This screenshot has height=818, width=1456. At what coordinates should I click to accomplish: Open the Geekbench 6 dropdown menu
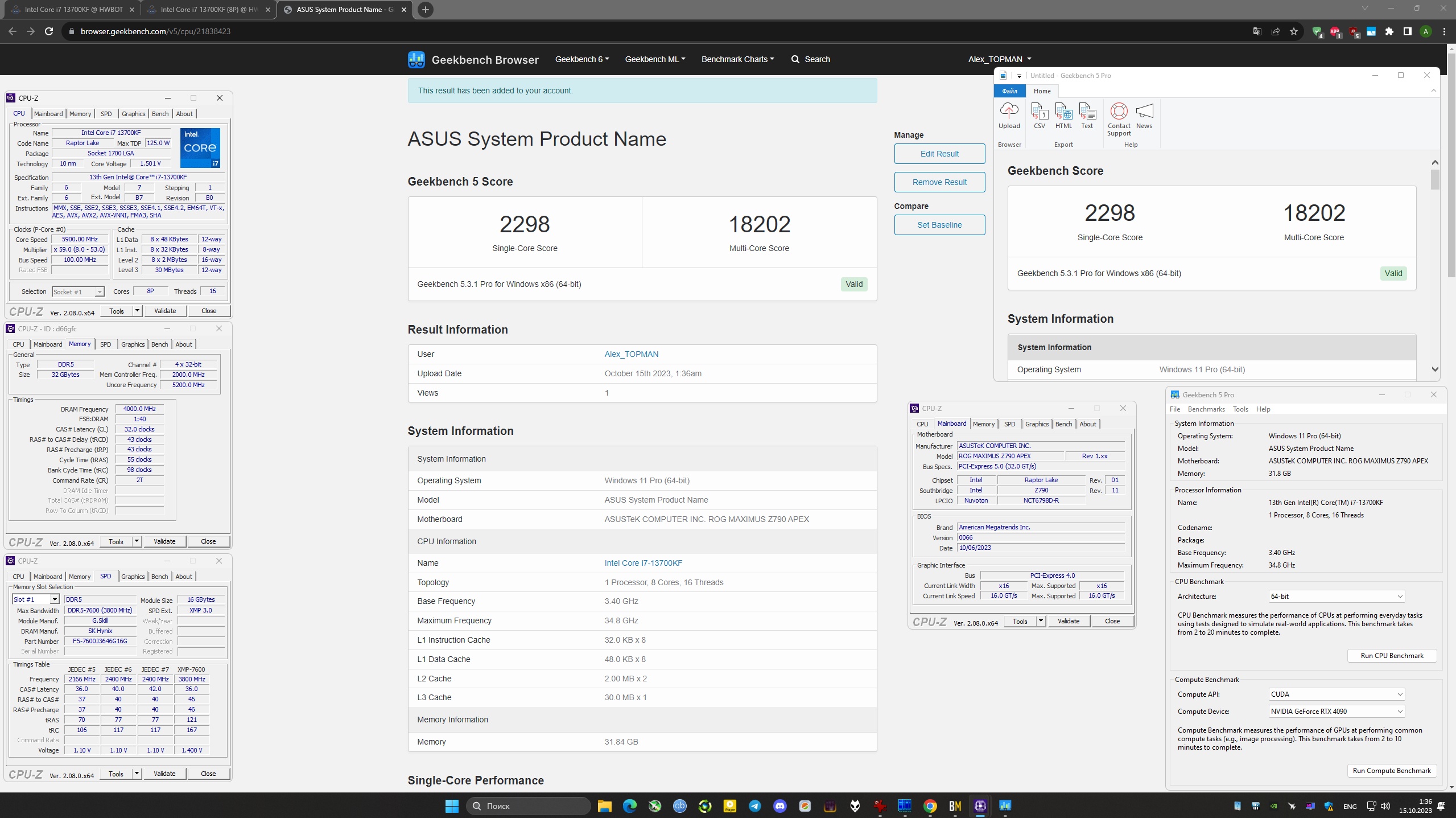[x=582, y=59]
